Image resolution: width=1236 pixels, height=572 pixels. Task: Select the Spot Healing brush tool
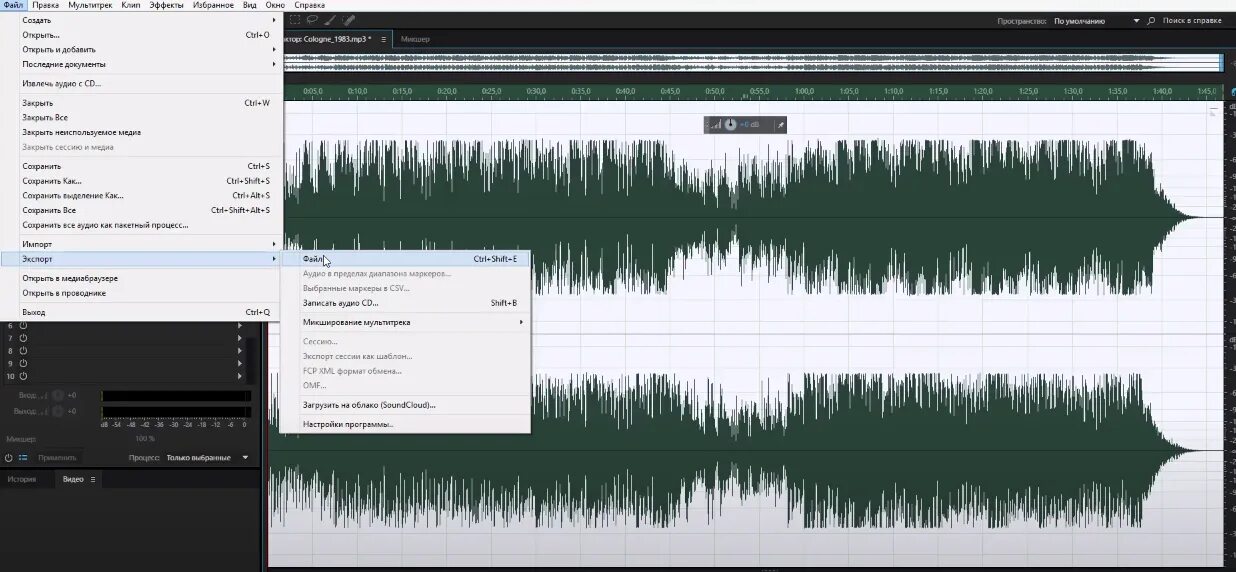[x=347, y=20]
